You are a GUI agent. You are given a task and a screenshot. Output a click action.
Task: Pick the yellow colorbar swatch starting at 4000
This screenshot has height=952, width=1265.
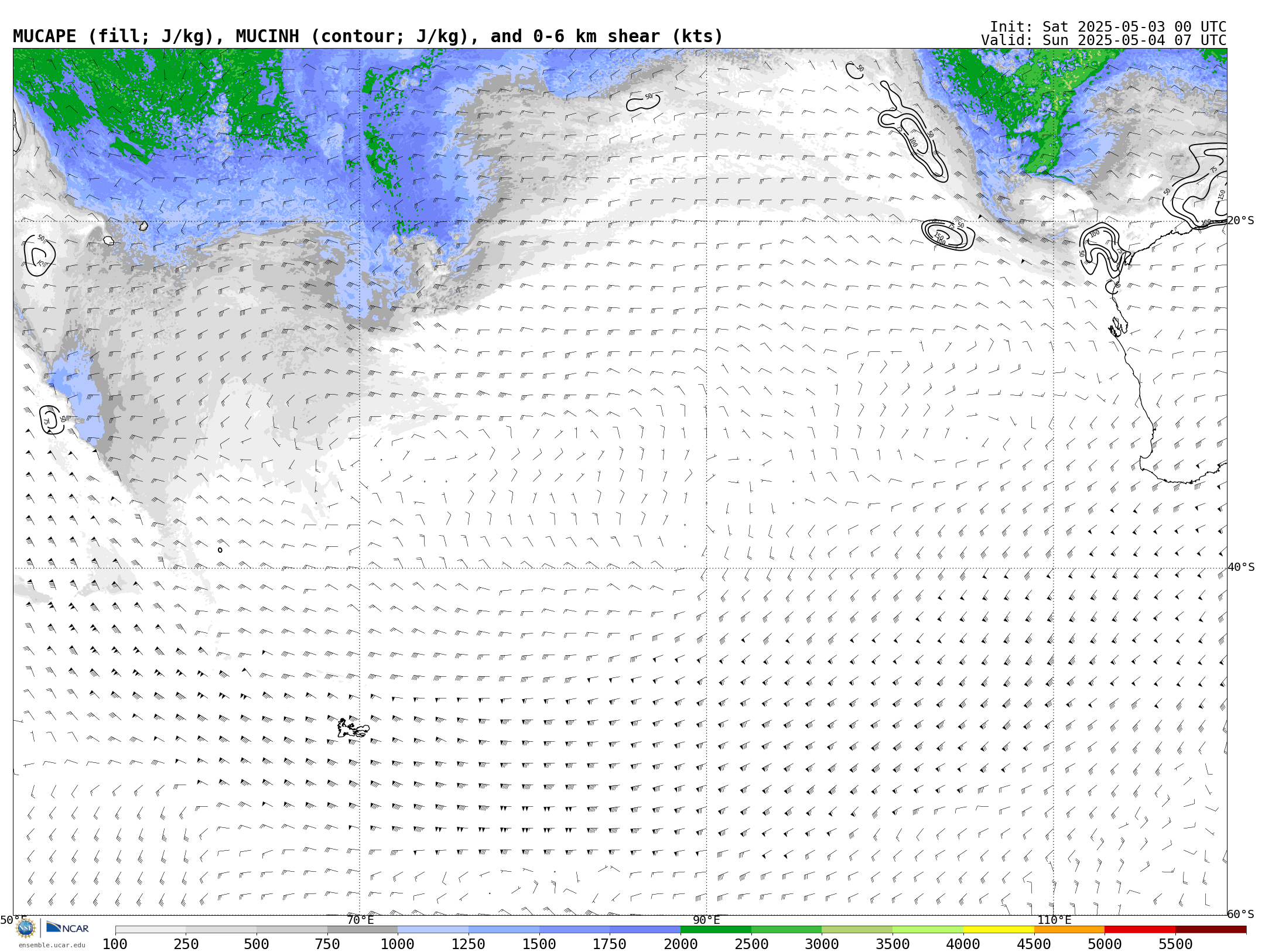(x=999, y=929)
